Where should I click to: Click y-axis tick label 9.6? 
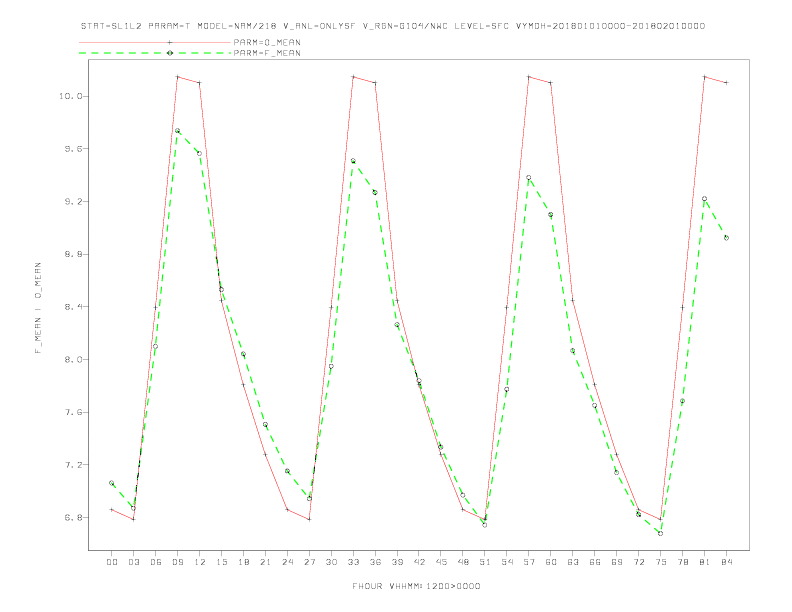click(x=73, y=148)
